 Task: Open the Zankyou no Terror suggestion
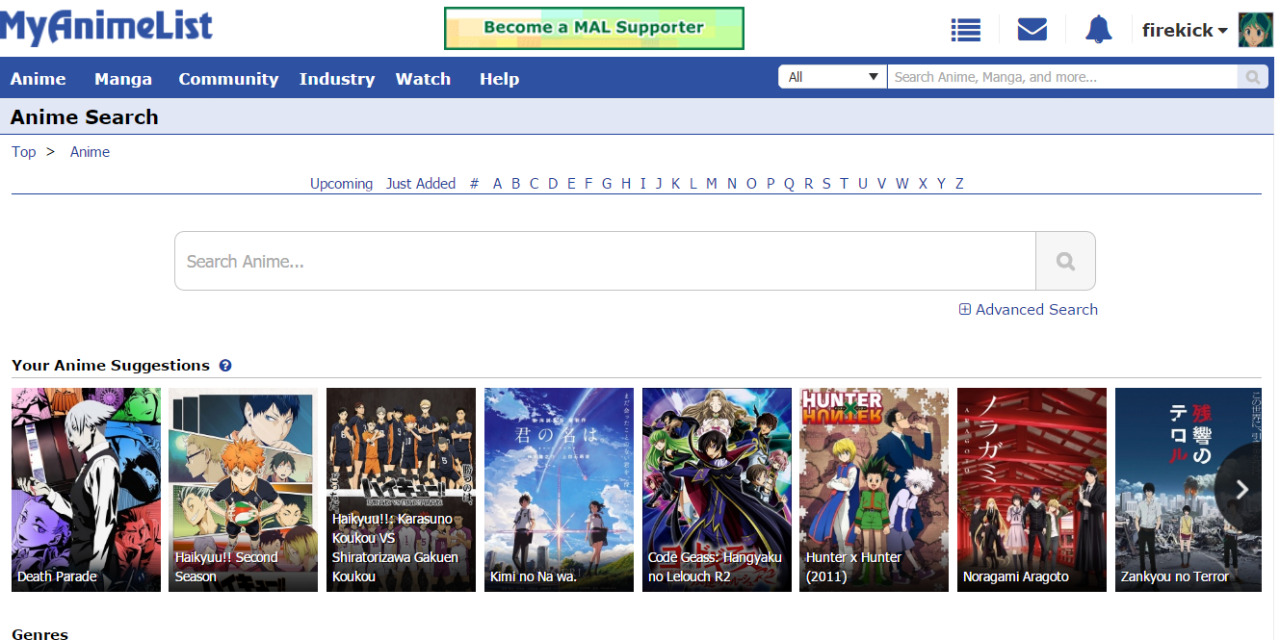point(1188,490)
